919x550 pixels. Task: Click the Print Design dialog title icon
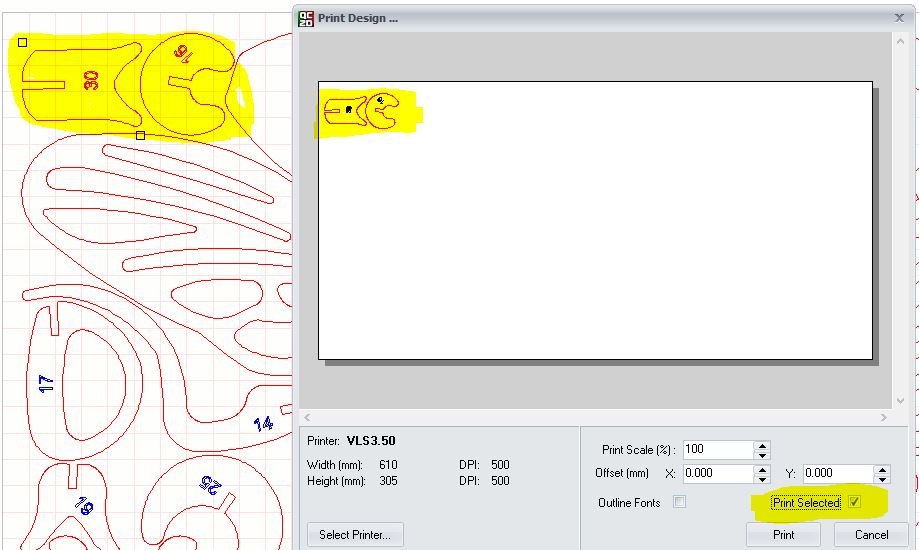pos(306,18)
